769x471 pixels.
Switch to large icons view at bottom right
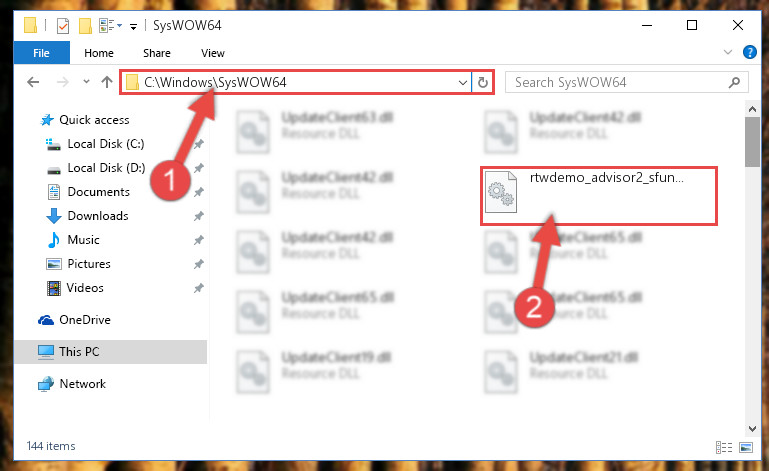(746, 447)
